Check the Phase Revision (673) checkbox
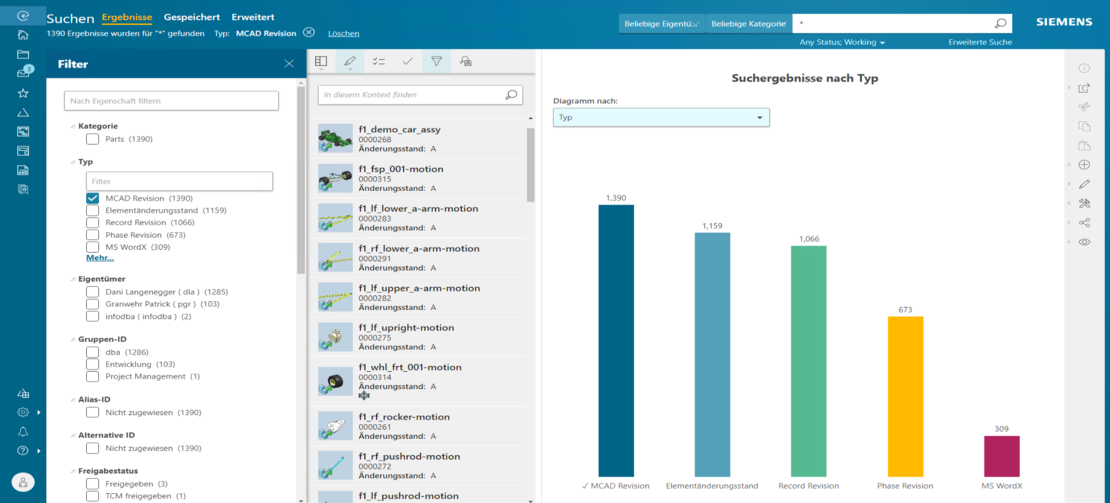 [92, 234]
